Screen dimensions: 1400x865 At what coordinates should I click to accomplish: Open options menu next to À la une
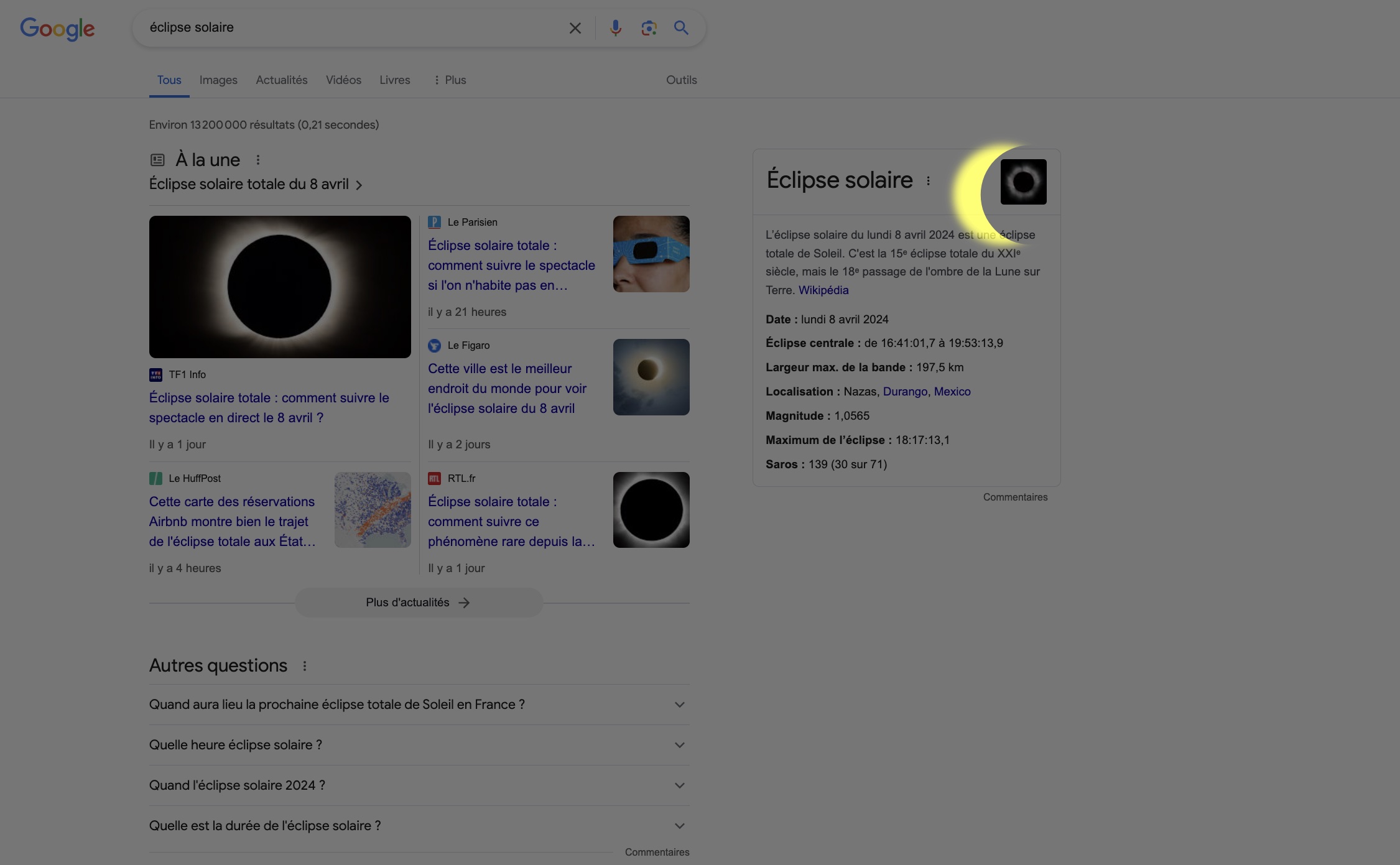tap(257, 160)
